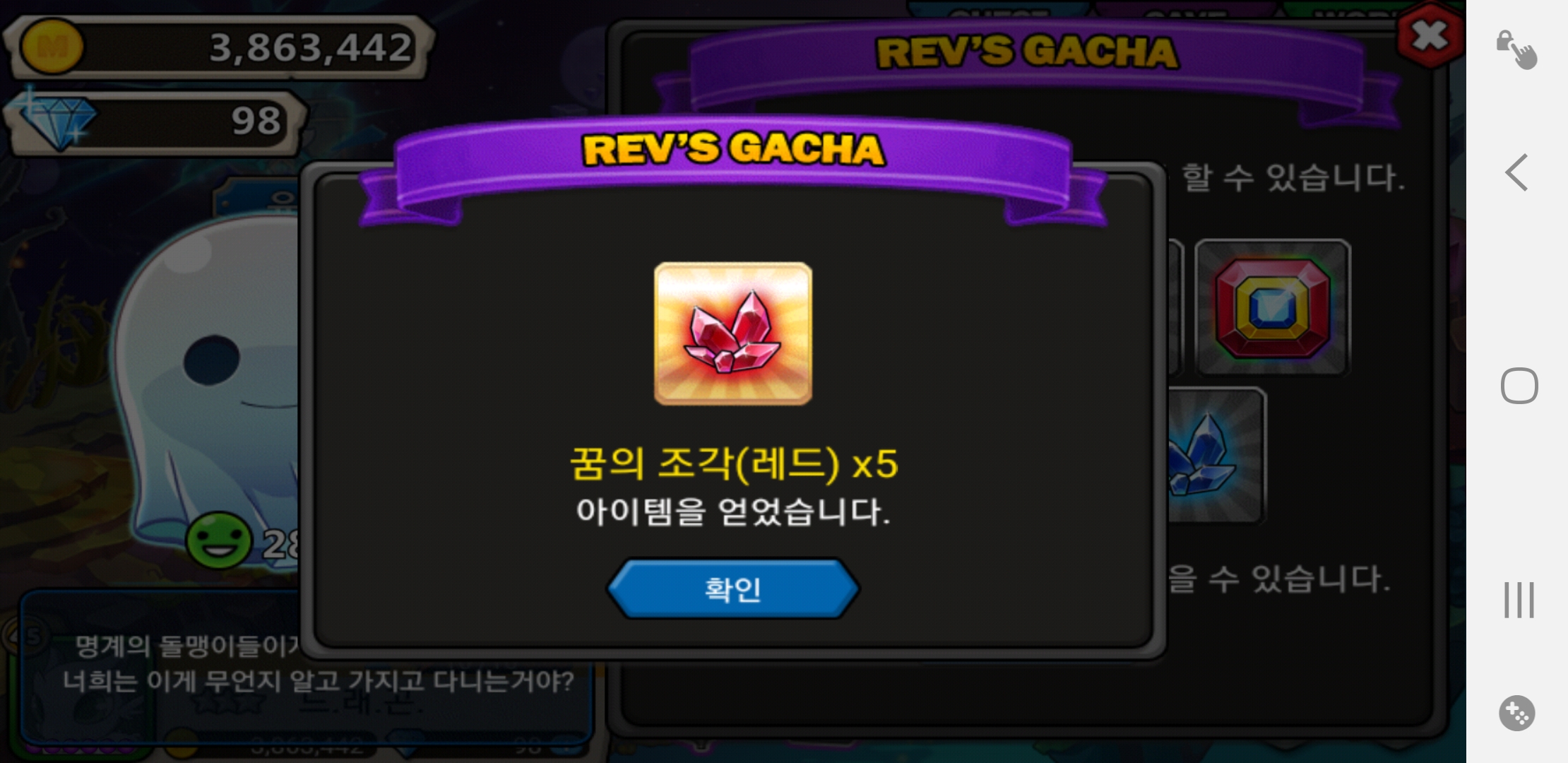Tap the Android home button
Image resolution: width=1568 pixels, height=763 pixels.
(1519, 386)
